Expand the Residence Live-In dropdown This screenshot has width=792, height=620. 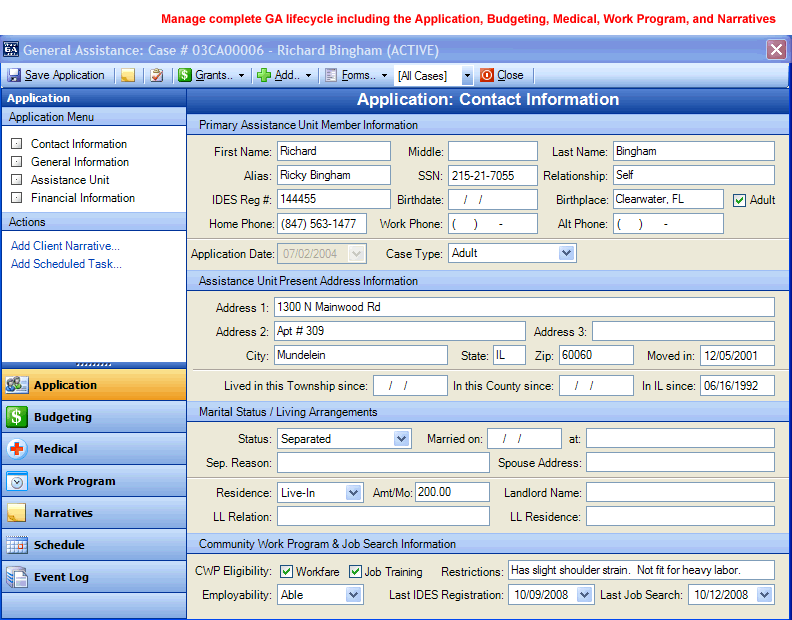[353, 493]
